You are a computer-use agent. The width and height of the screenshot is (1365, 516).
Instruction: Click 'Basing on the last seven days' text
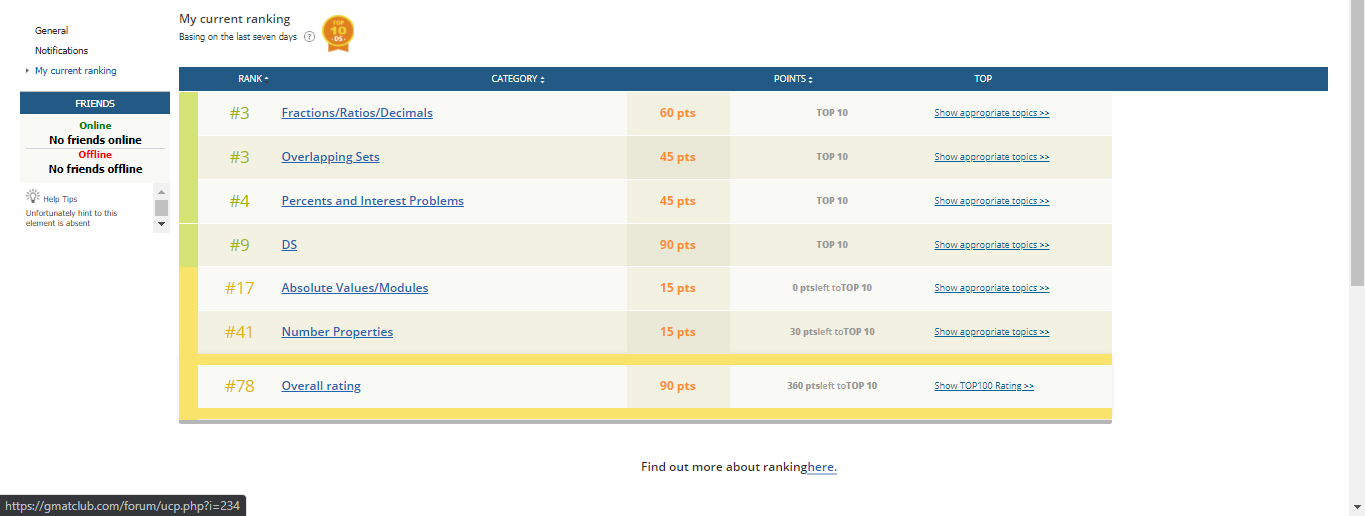coord(238,37)
